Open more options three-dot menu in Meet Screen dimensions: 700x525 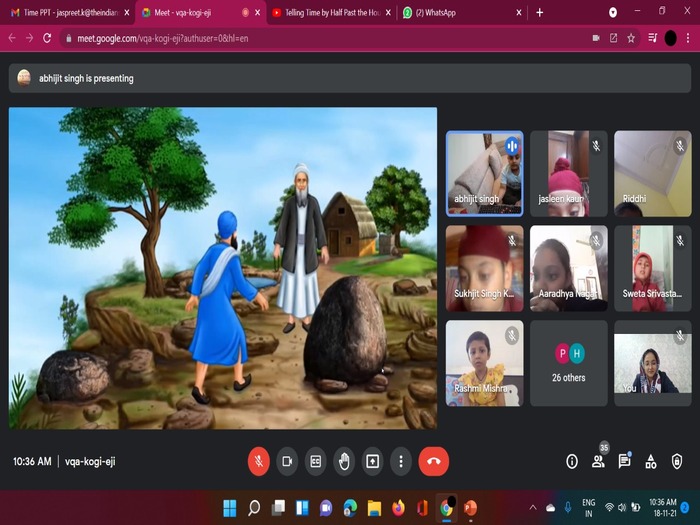401,461
